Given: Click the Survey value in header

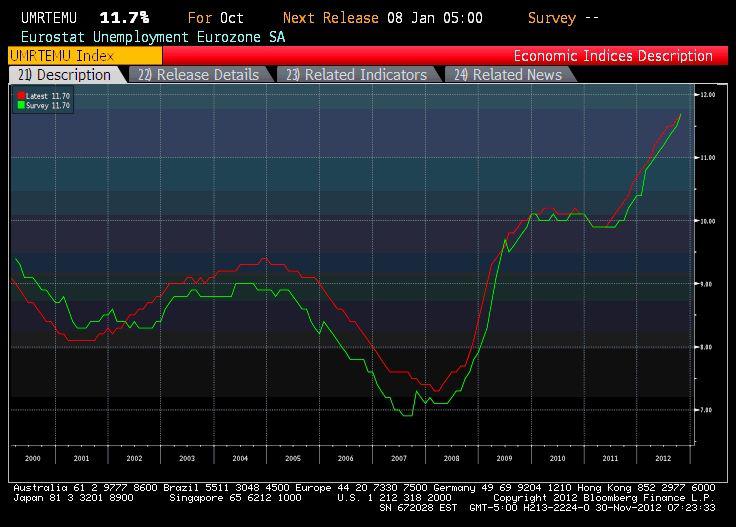Looking at the screenshot, I should 564,18.
